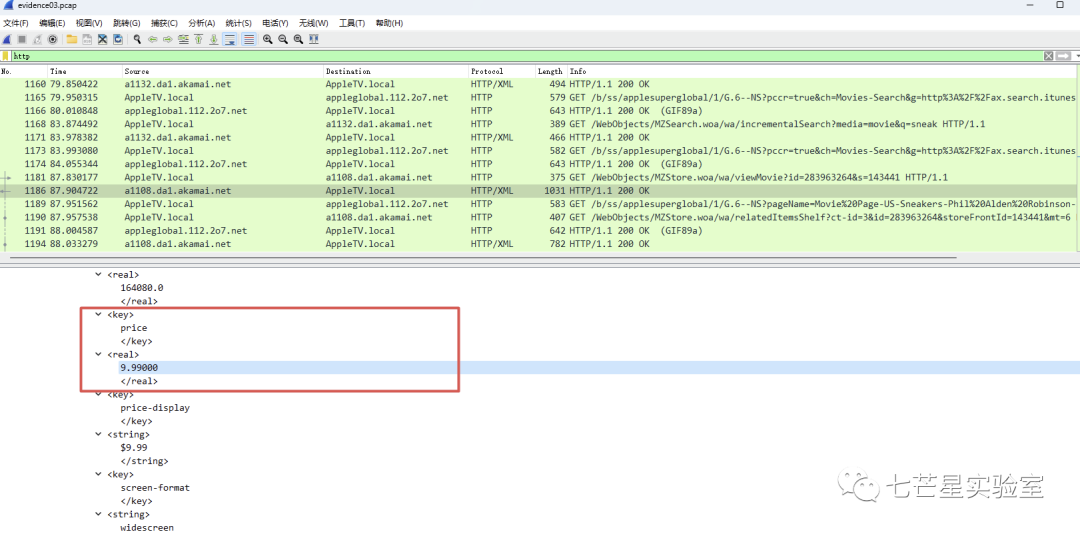Open a capture file with folder icon
Viewport: 1080px width, 534px height.
pos(72,39)
